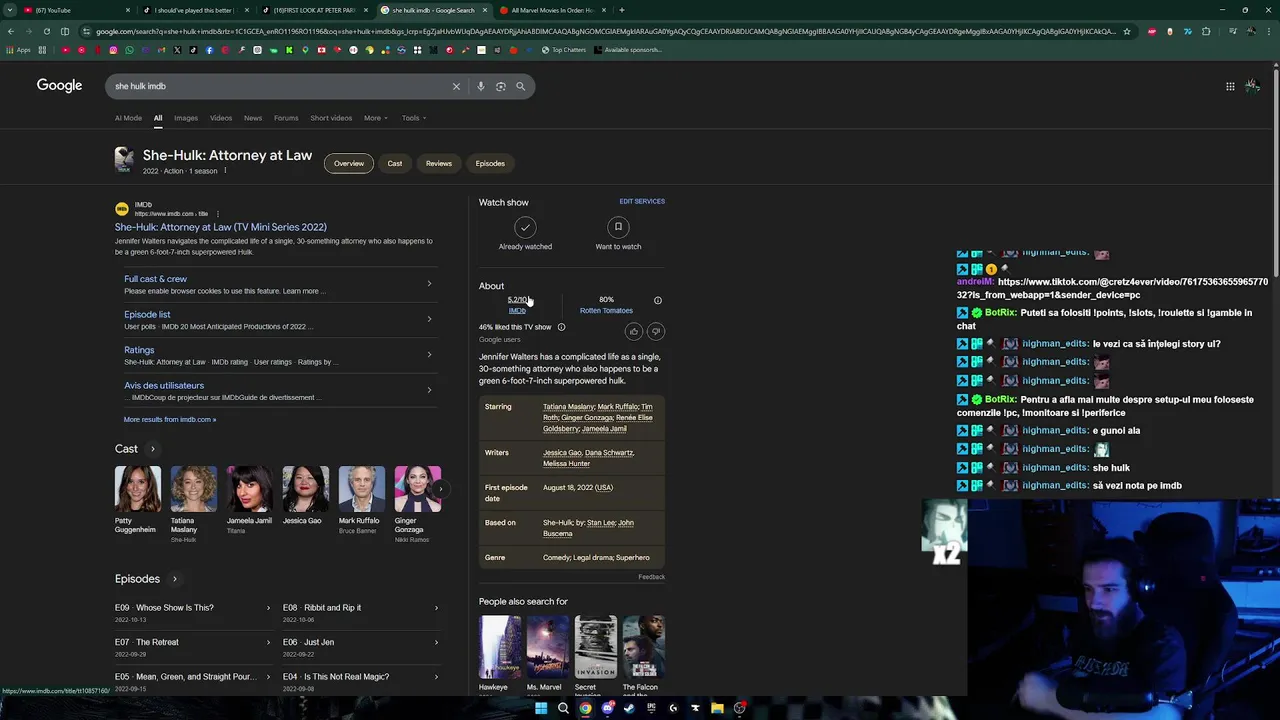The image size is (1280, 720).
Task: Open the Chrome extensions puzzle icon
Action: 1206,31
